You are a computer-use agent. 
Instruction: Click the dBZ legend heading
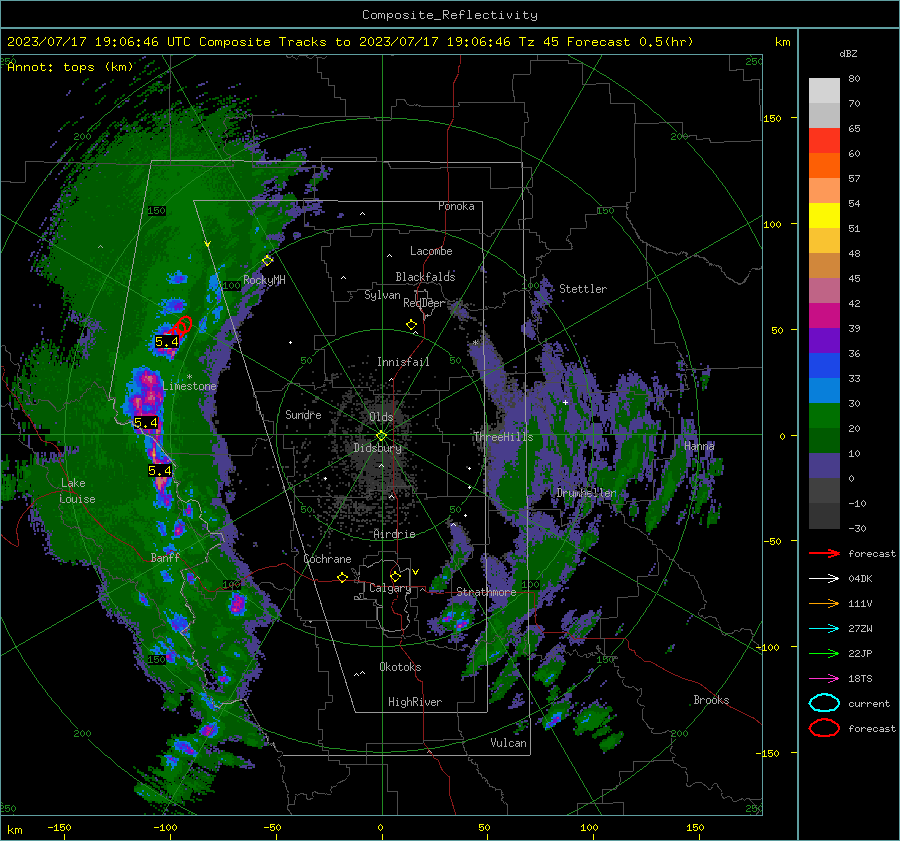point(848,54)
